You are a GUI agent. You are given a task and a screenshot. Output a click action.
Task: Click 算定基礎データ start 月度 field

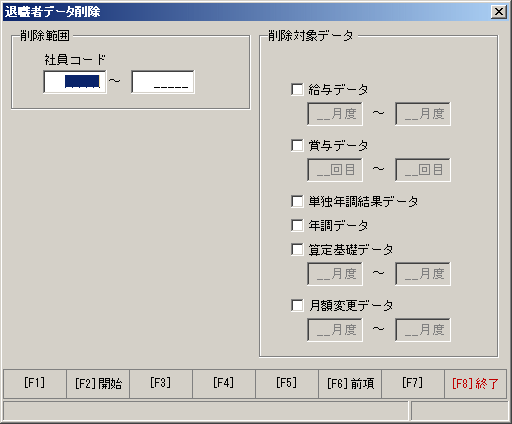pyautogui.click(x=335, y=274)
